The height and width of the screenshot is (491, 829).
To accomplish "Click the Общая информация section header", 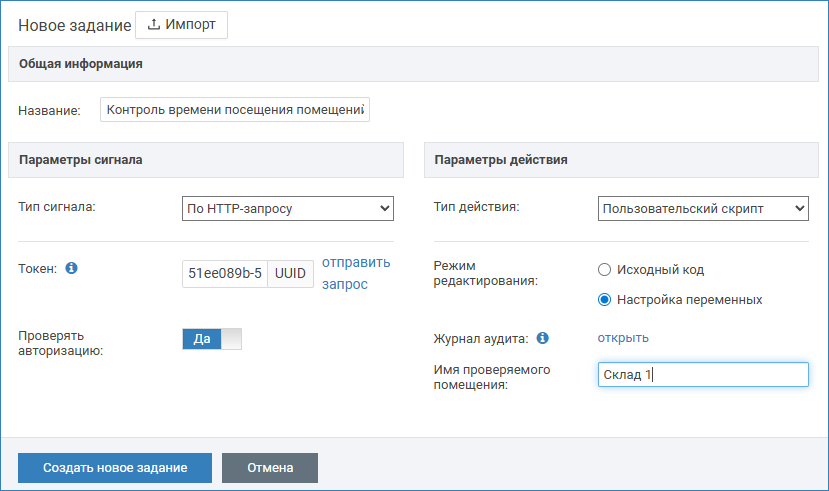I will click(x=80, y=64).
